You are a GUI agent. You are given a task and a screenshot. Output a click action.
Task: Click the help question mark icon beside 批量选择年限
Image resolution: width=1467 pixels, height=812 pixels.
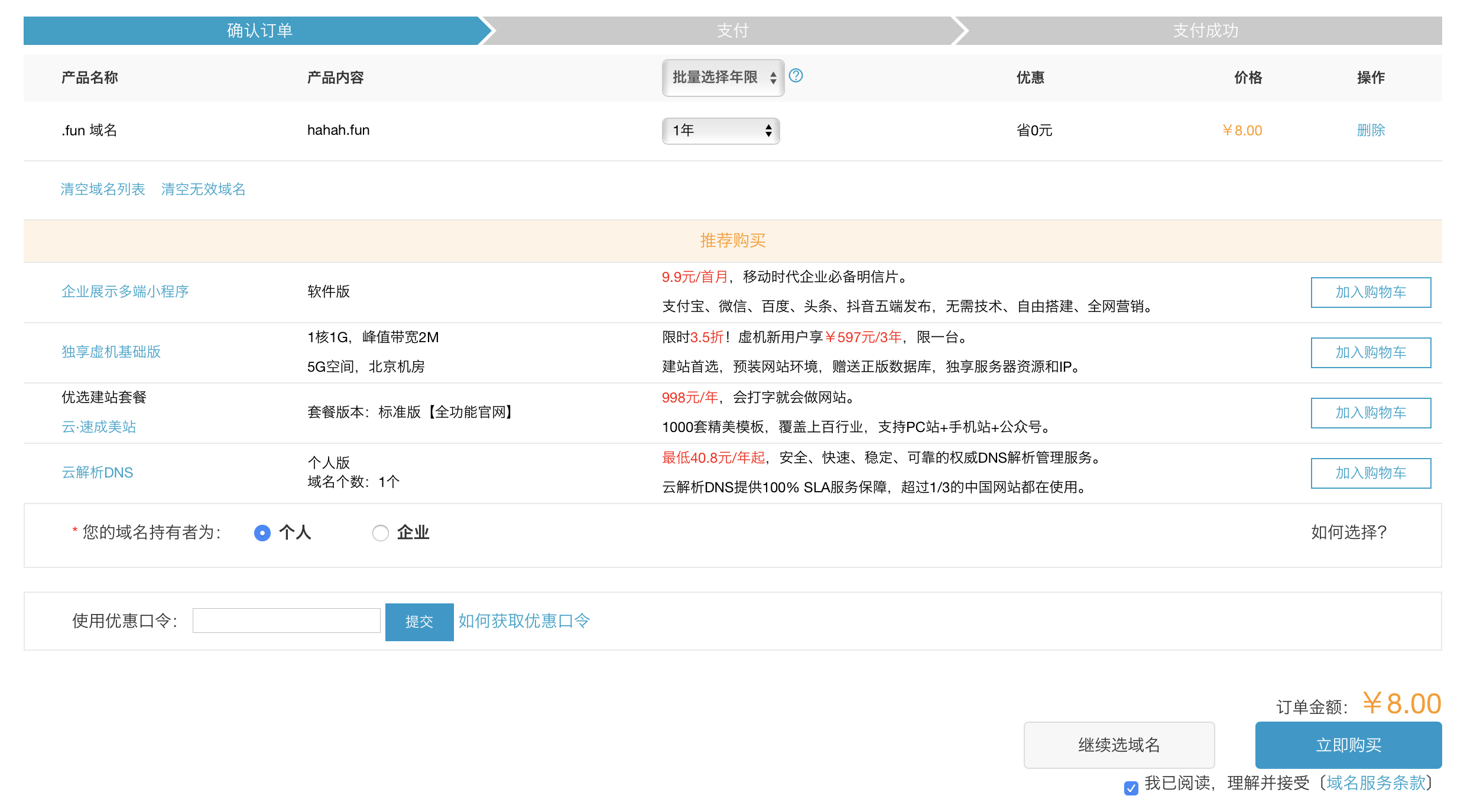tap(795, 77)
